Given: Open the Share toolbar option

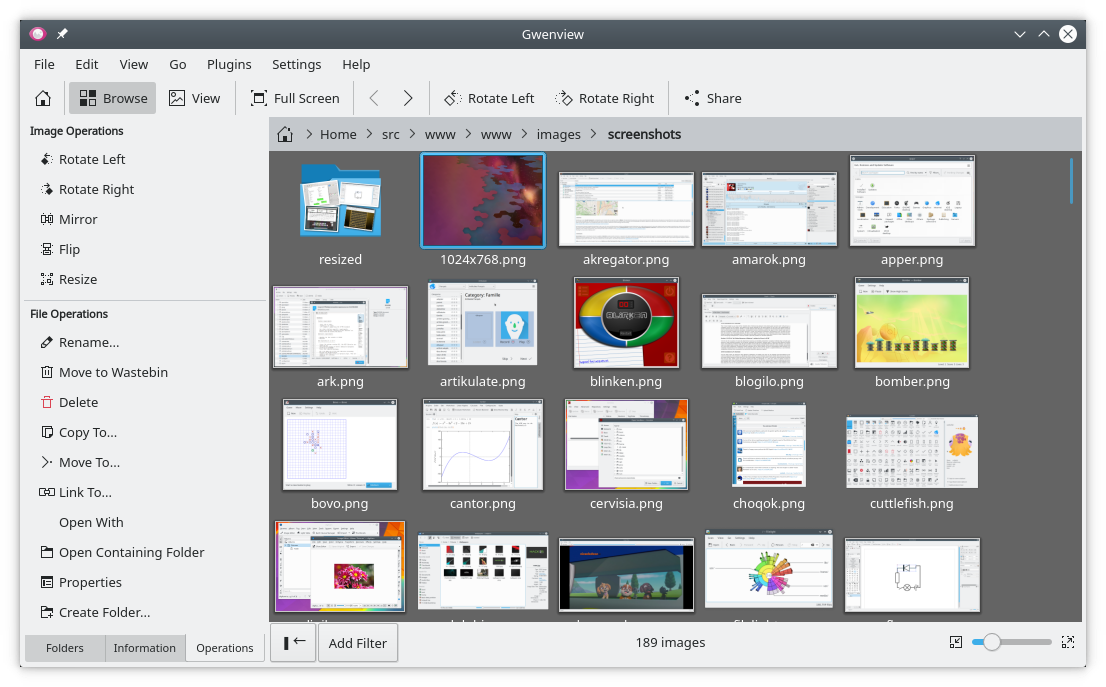Looking at the screenshot, I should point(712,98).
